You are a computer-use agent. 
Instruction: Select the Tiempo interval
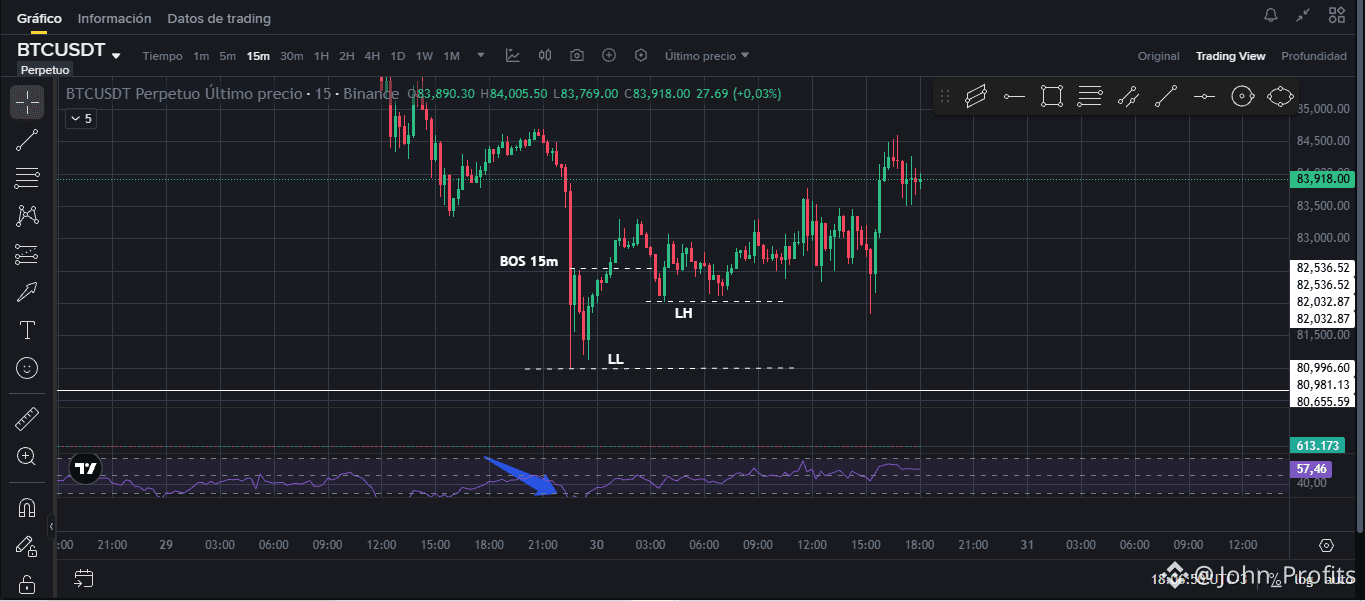[x=162, y=56]
